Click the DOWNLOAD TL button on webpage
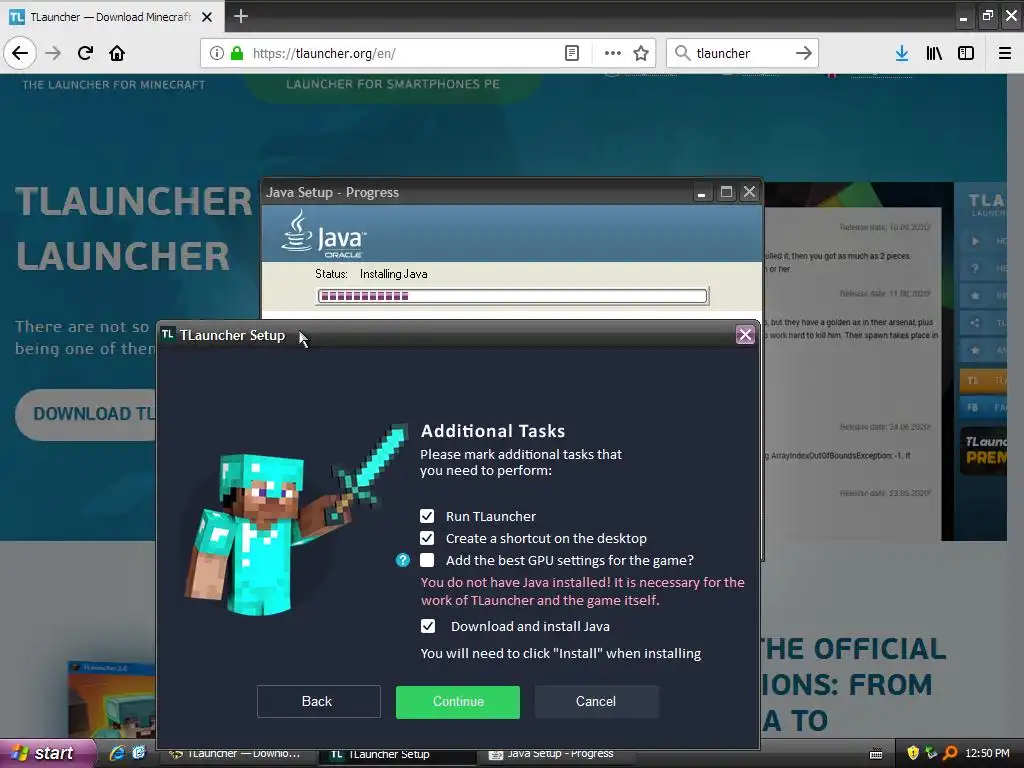The height and width of the screenshot is (768, 1024). click(x=86, y=414)
